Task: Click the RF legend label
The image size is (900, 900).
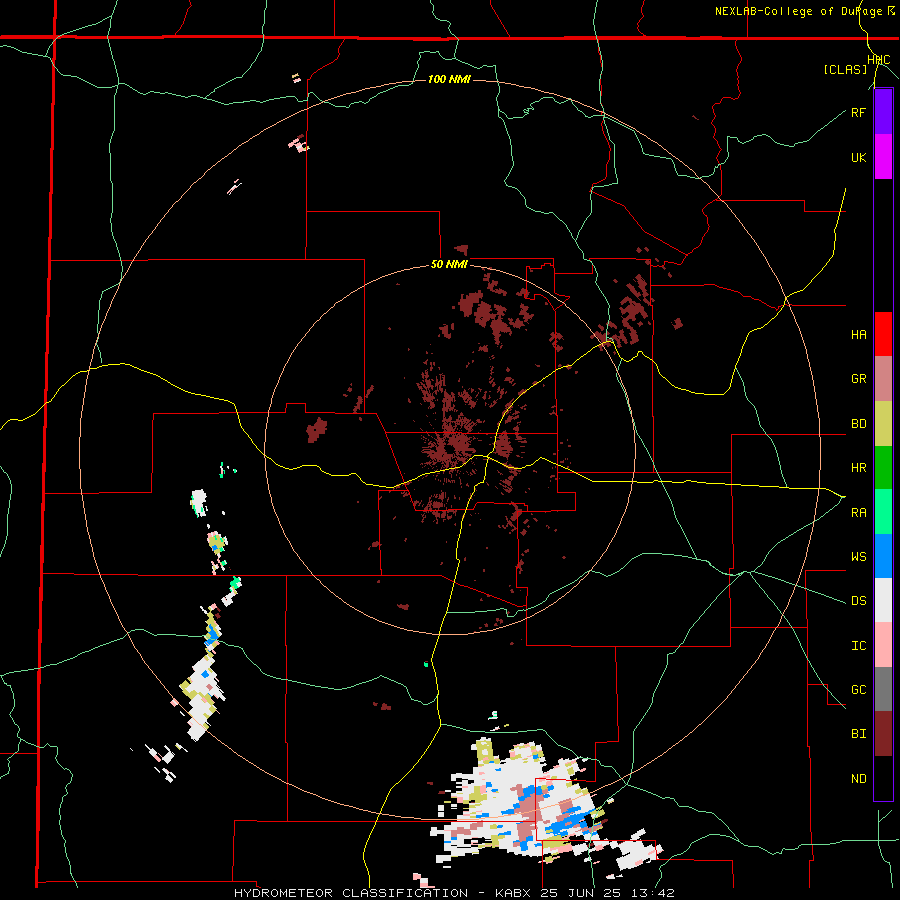Action: click(858, 112)
